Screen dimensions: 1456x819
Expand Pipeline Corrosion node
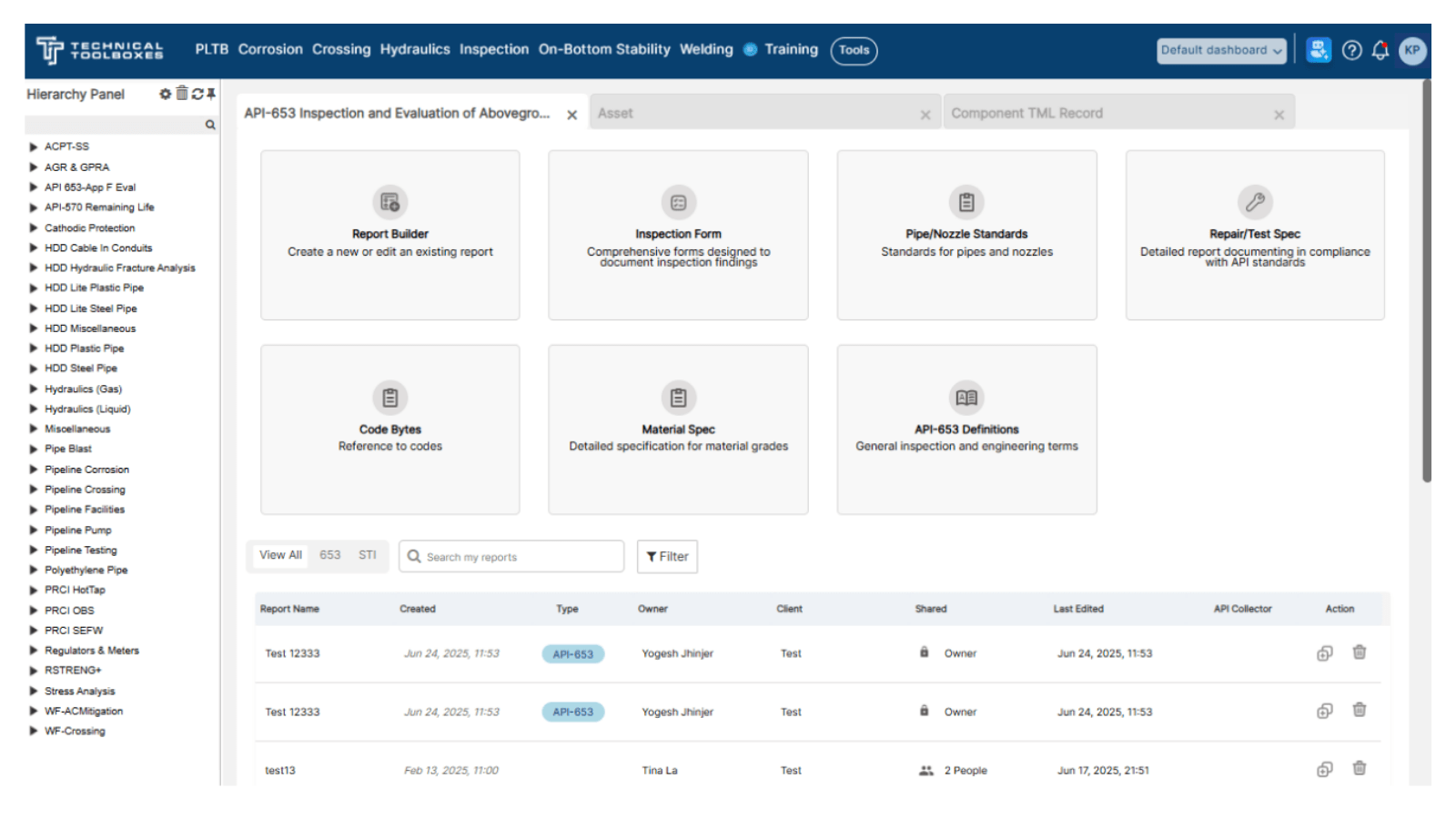tap(34, 470)
